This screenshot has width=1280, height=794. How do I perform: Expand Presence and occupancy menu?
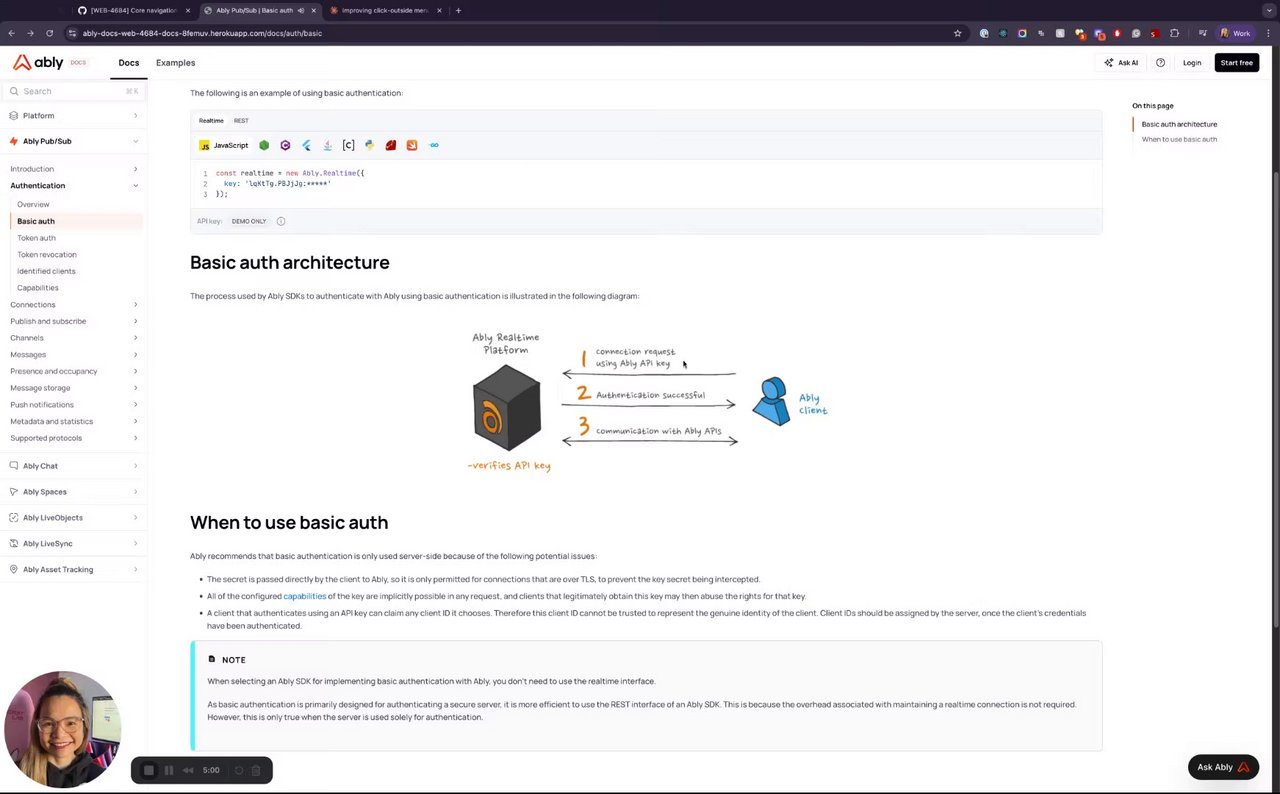(x=74, y=371)
